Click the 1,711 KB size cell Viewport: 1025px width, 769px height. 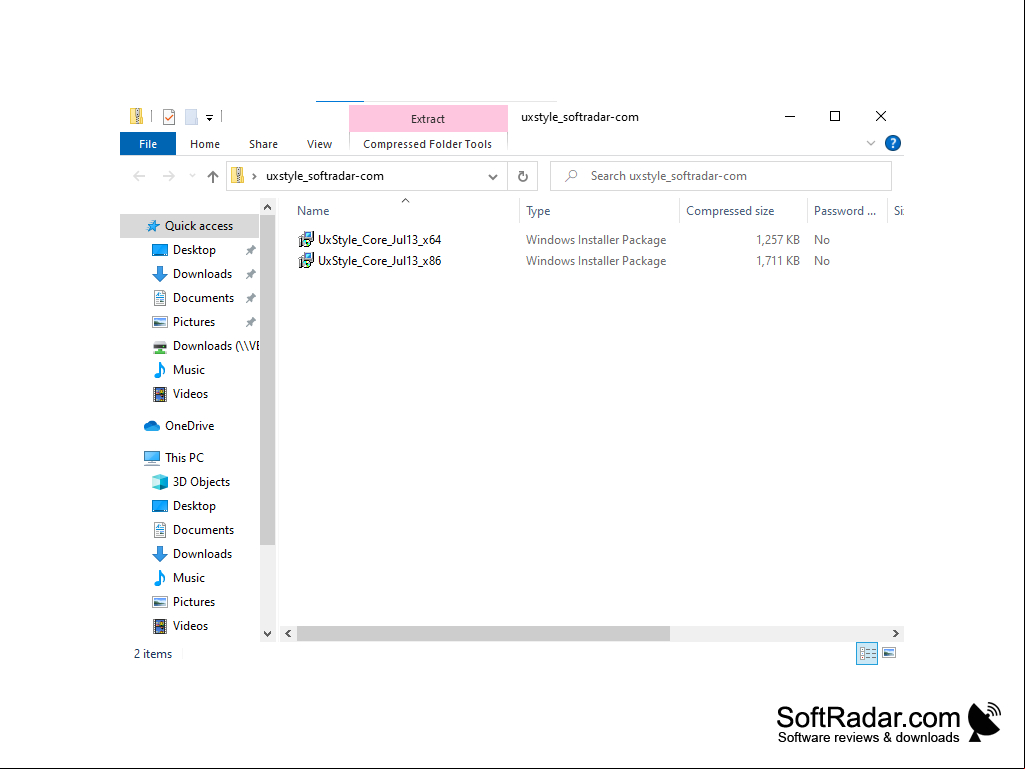[x=778, y=261]
